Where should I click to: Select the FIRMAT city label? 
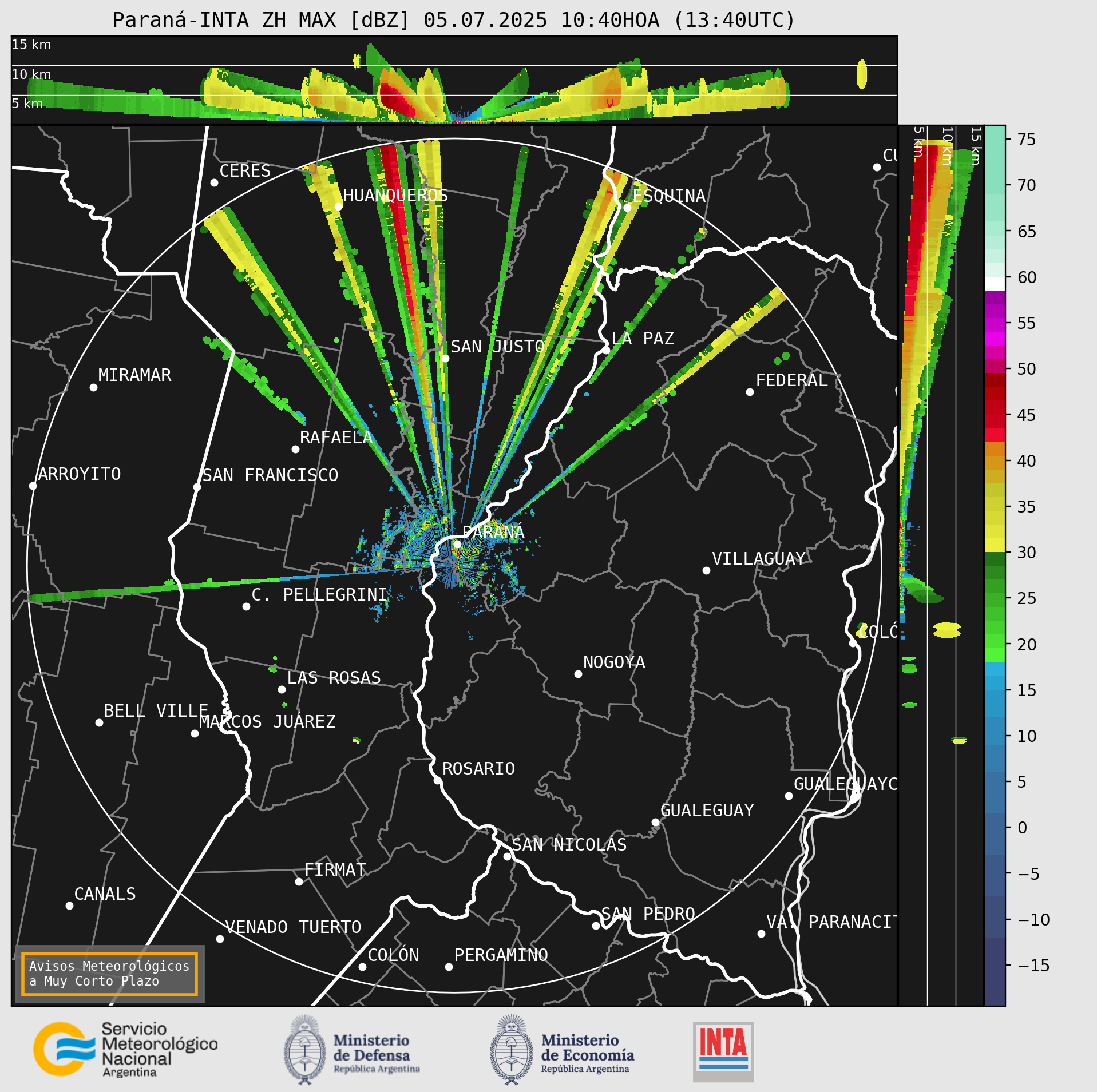335,869
